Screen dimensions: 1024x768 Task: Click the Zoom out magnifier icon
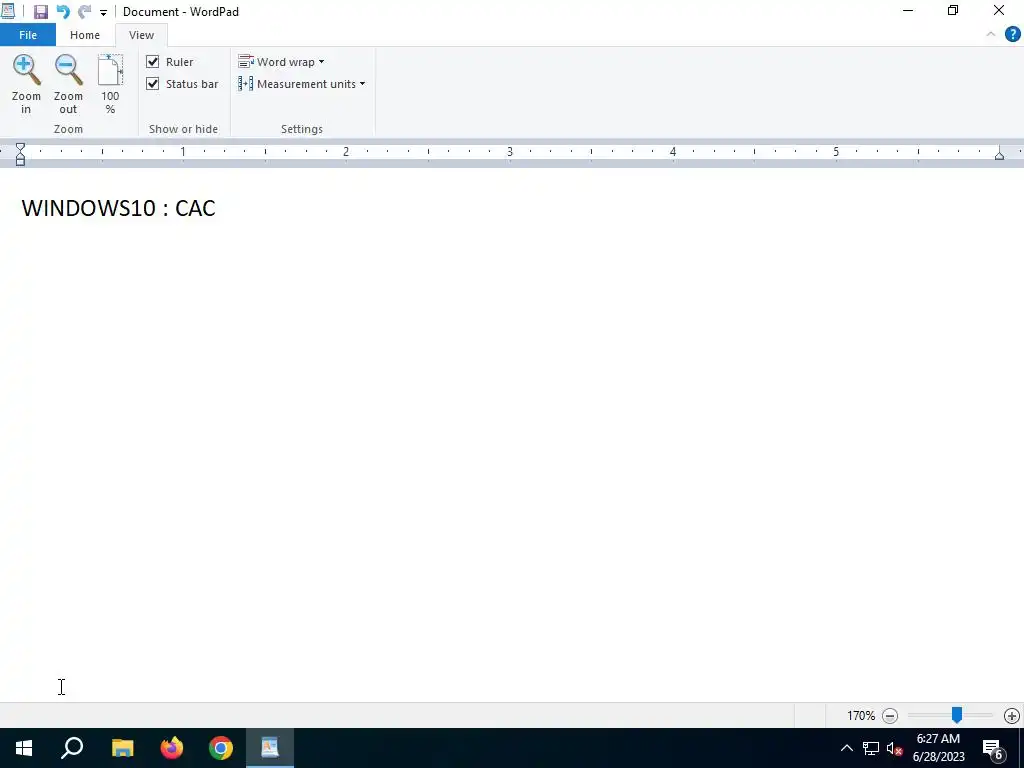[x=68, y=71]
